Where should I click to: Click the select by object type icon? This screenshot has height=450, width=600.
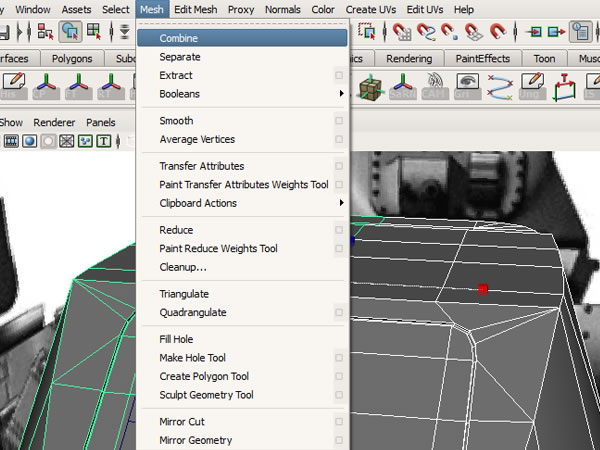coord(70,32)
